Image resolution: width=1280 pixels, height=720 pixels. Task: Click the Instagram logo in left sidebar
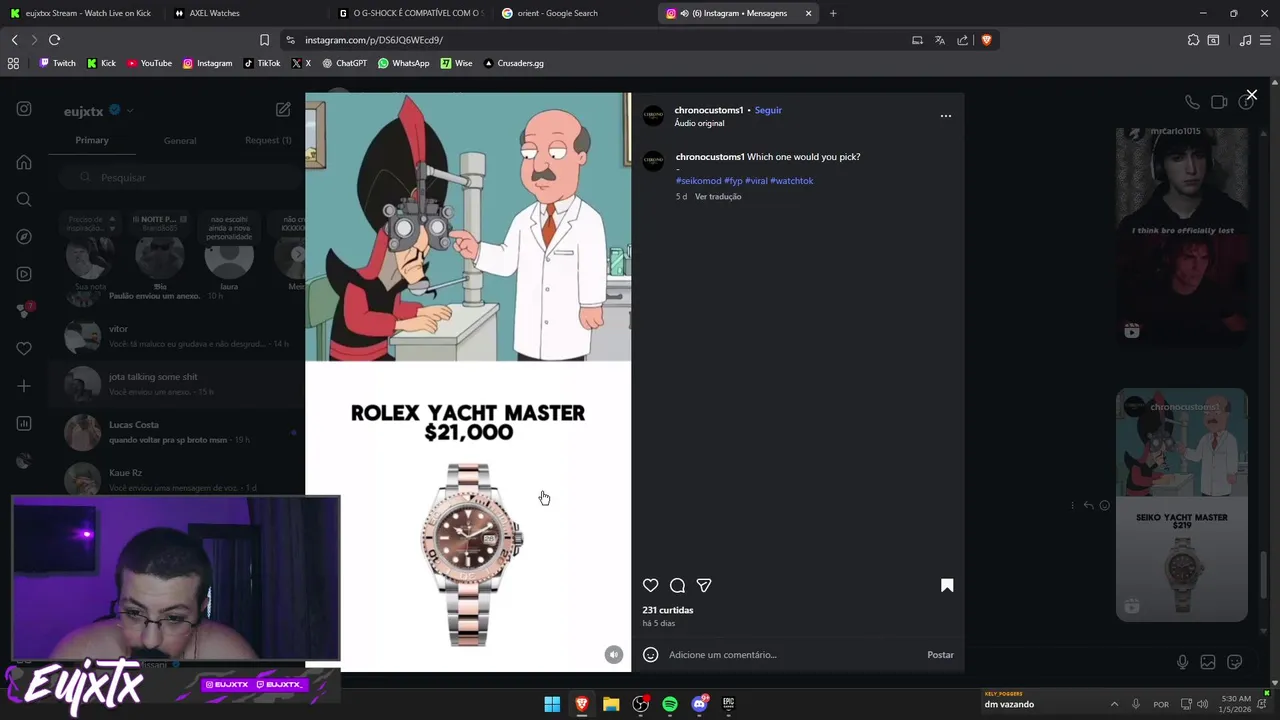click(24, 109)
